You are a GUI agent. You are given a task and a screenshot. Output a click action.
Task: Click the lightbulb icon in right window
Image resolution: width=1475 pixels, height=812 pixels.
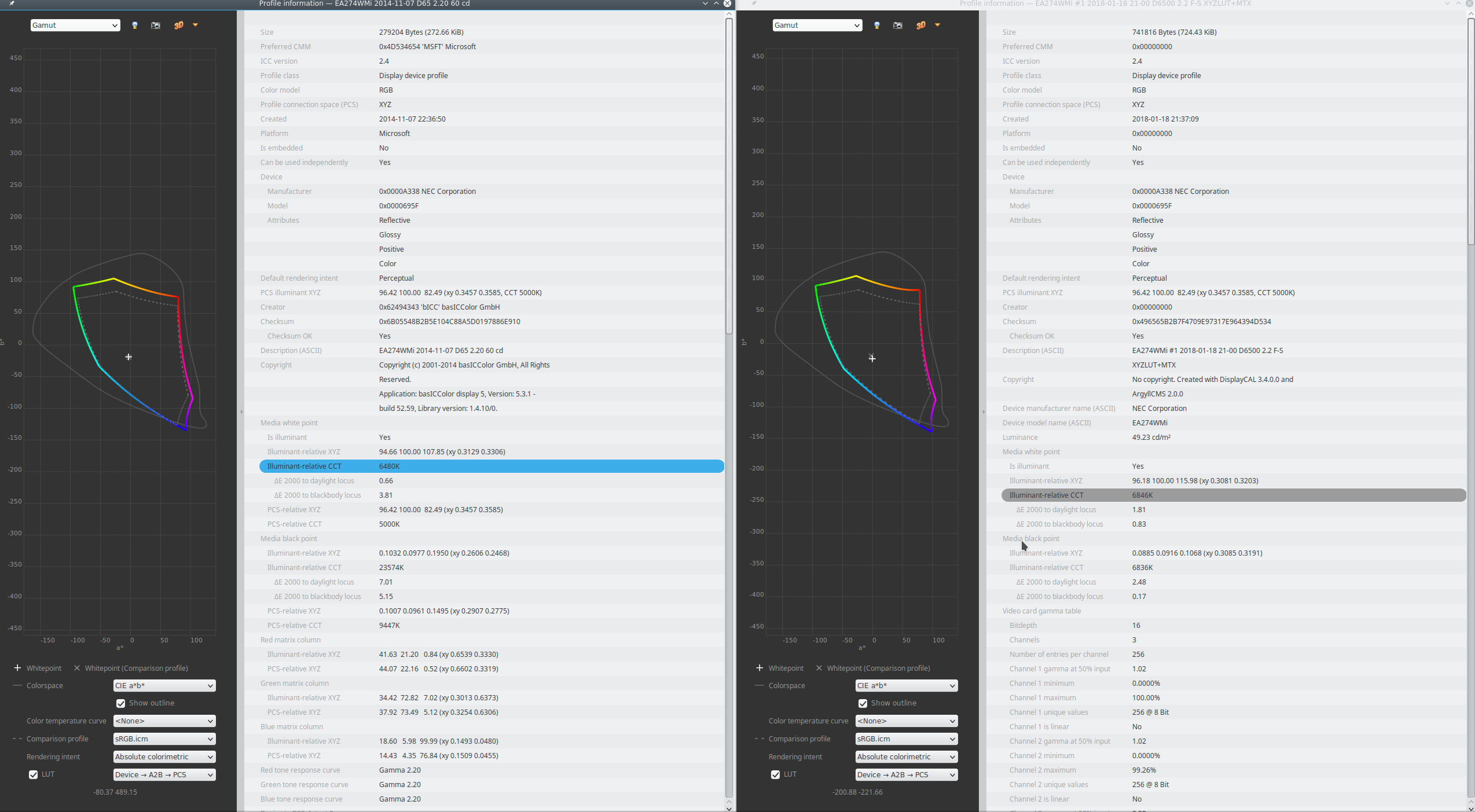(x=877, y=25)
